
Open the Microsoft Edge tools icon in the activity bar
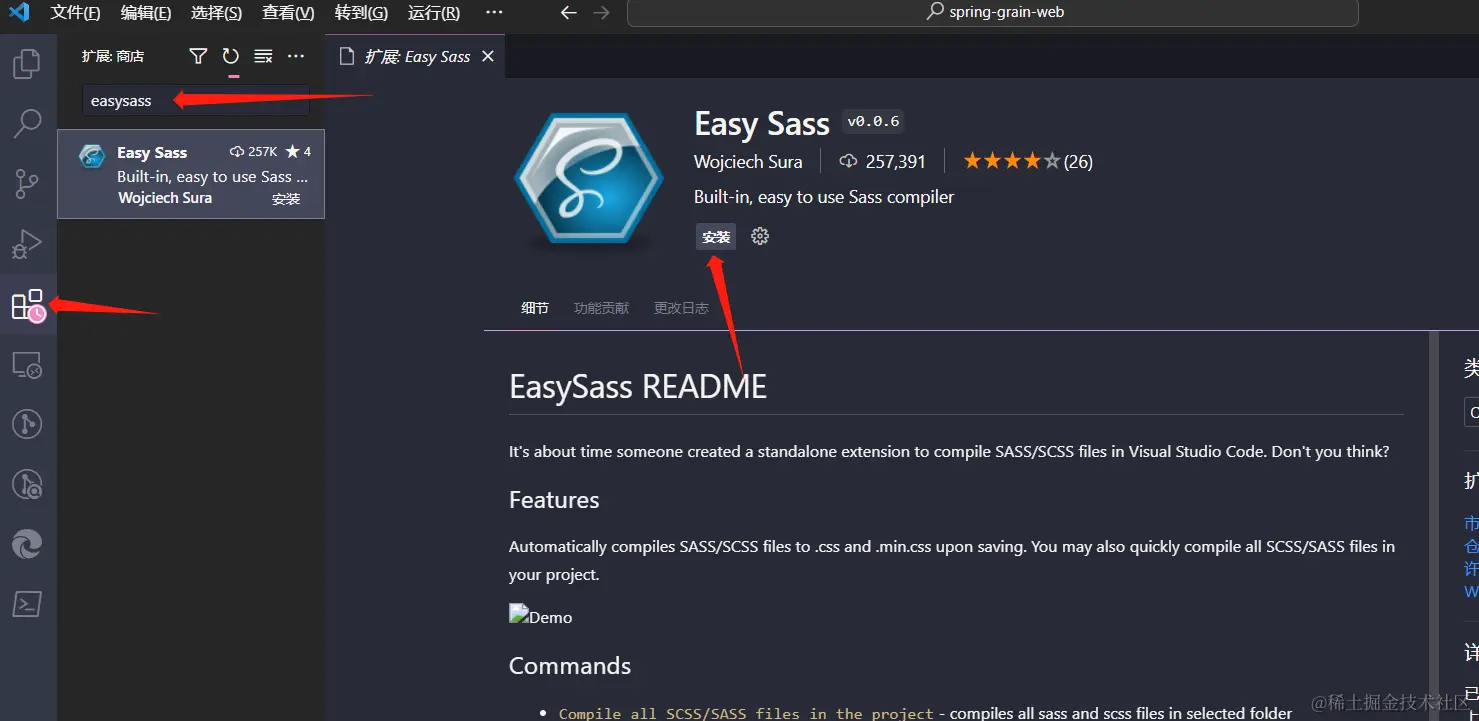pos(26,545)
